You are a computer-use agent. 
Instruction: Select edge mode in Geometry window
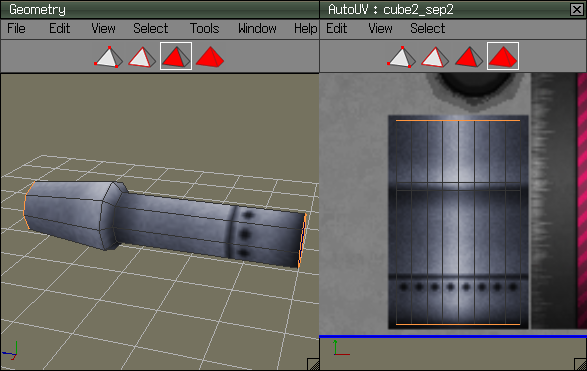142,57
